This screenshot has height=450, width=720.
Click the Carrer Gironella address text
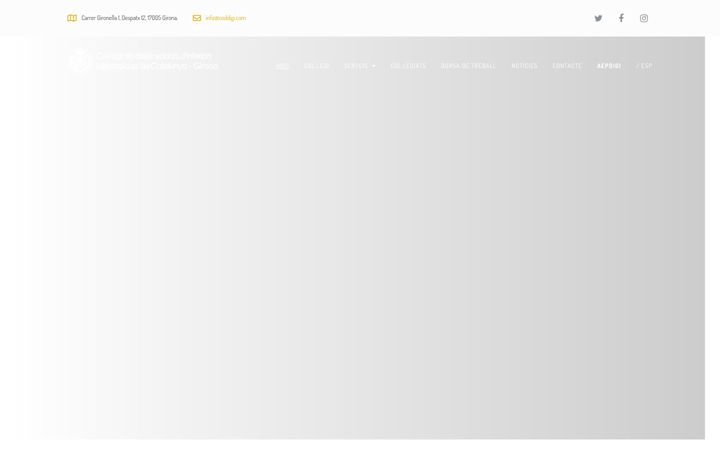129,18
